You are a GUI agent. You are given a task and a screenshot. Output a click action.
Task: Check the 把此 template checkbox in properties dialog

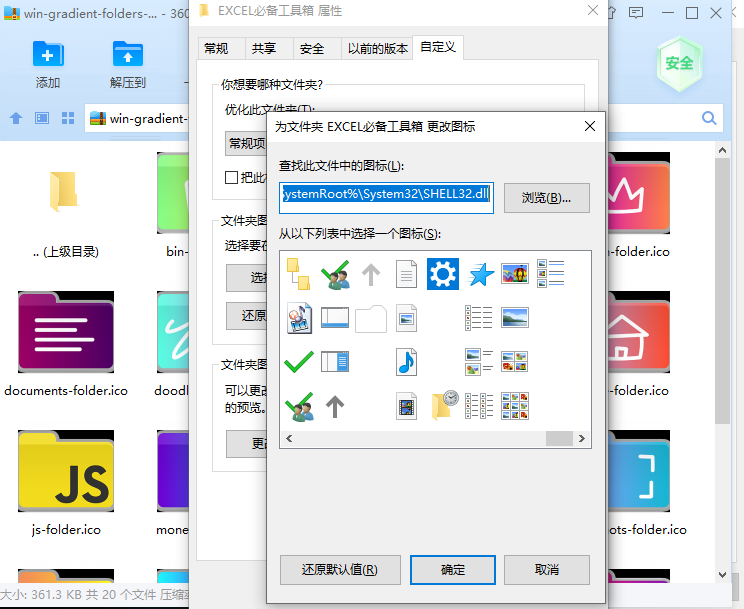pos(231,178)
